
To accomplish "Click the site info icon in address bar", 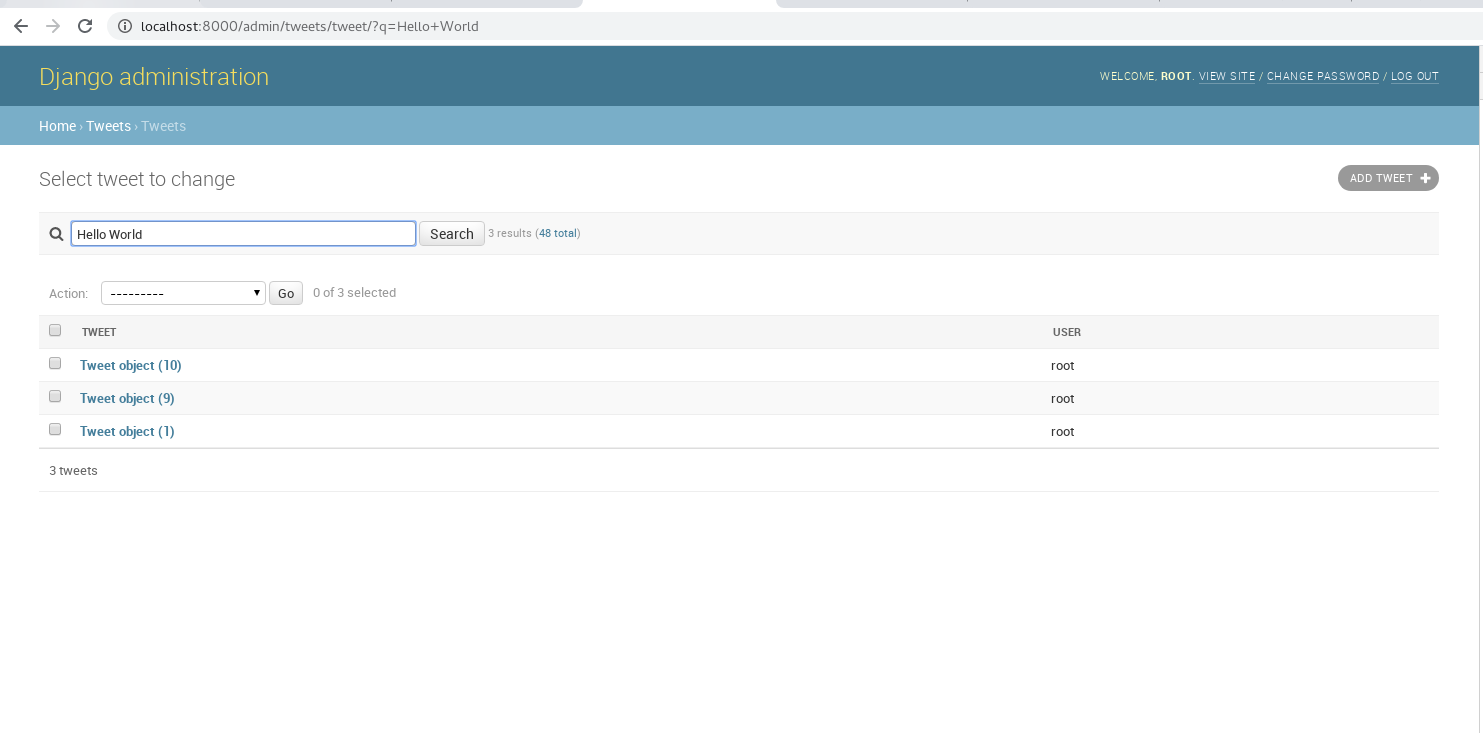I will pos(124,26).
